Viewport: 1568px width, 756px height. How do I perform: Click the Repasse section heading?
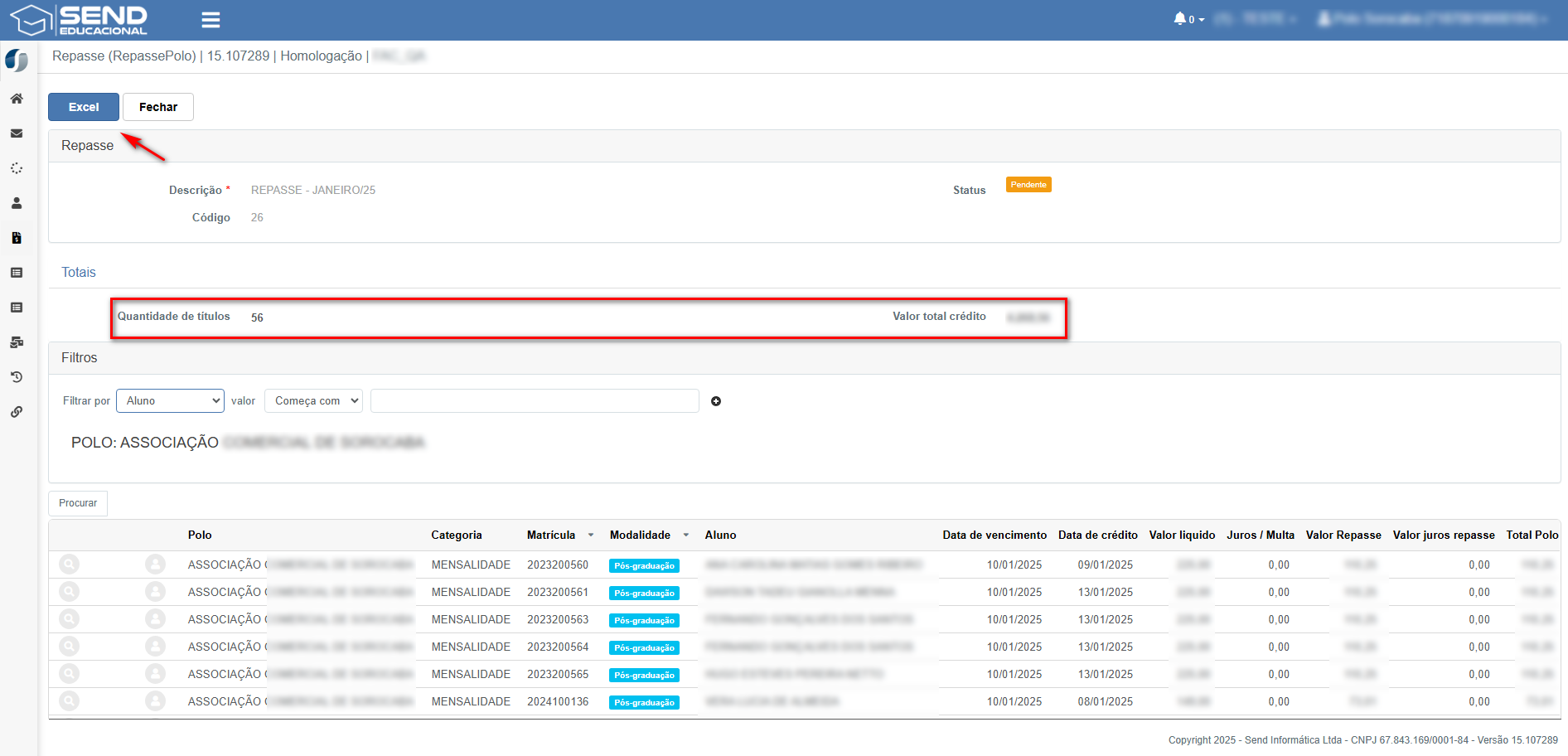click(x=87, y=146)
